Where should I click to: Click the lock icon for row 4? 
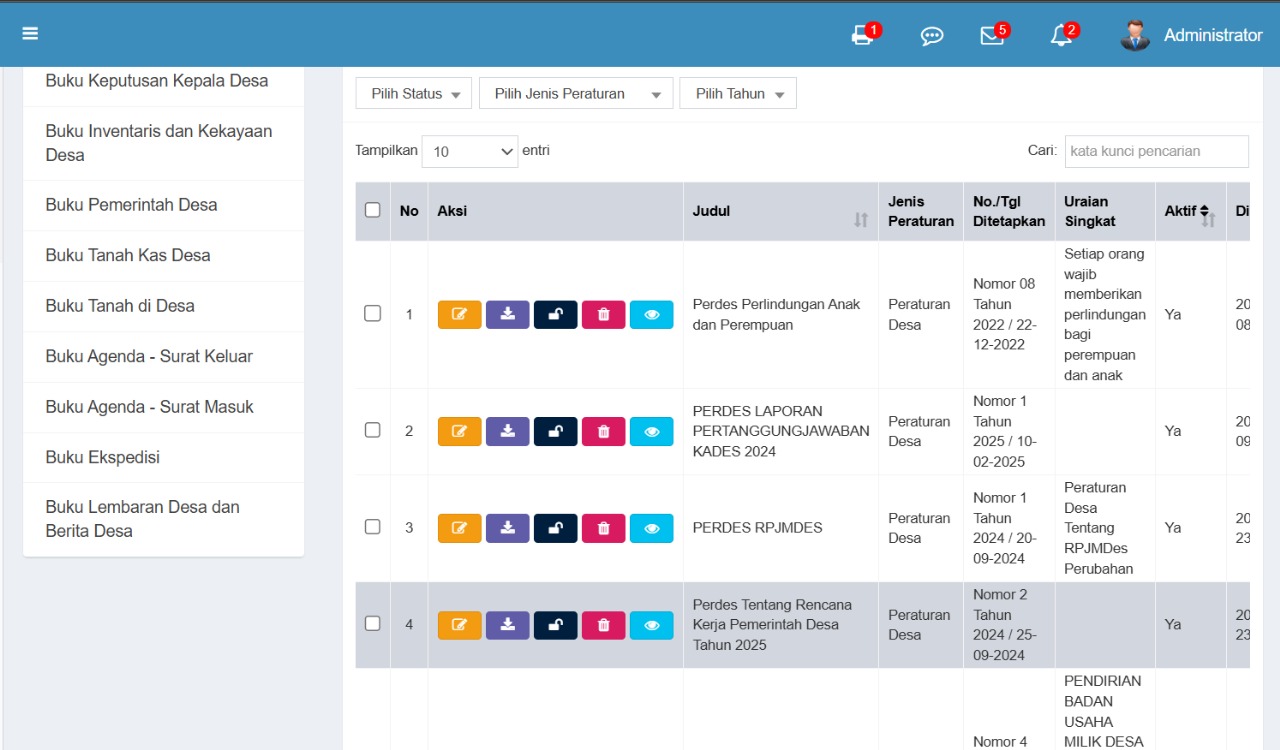click(x=555, y=625)
